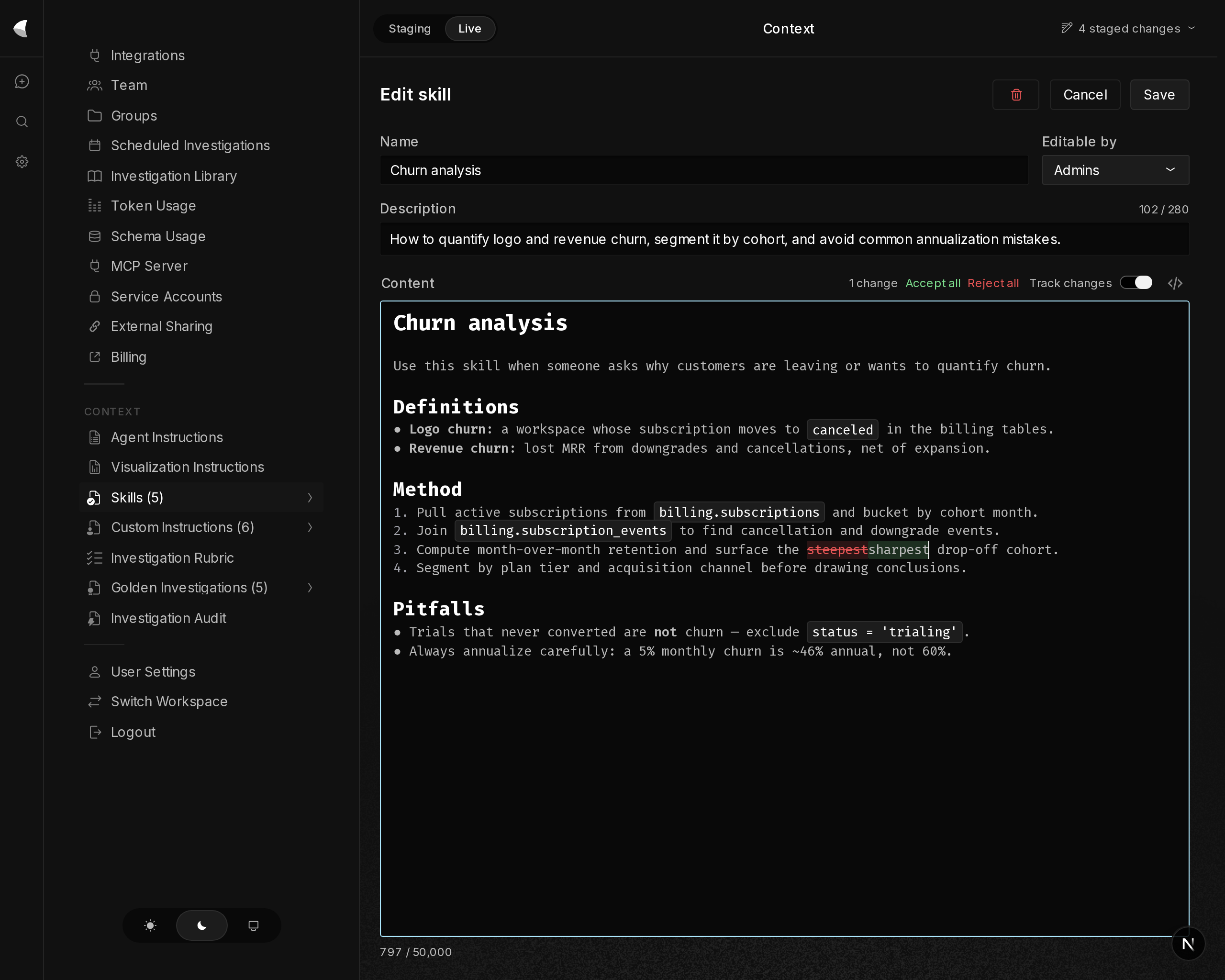Click the Method heading in the editor
This screenshot has width=1225, height=980.
427,489
